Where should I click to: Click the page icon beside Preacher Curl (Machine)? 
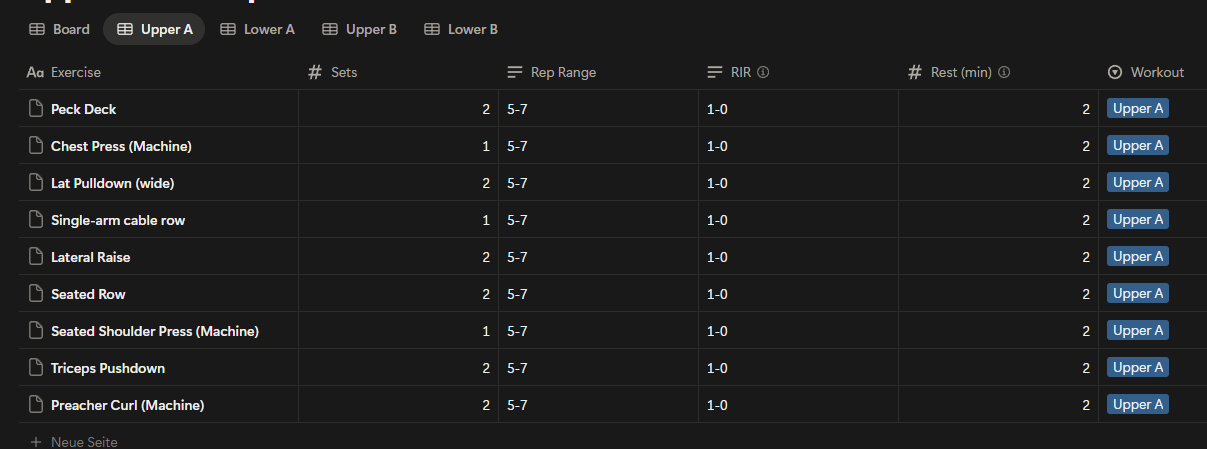[x=36, y=405]
